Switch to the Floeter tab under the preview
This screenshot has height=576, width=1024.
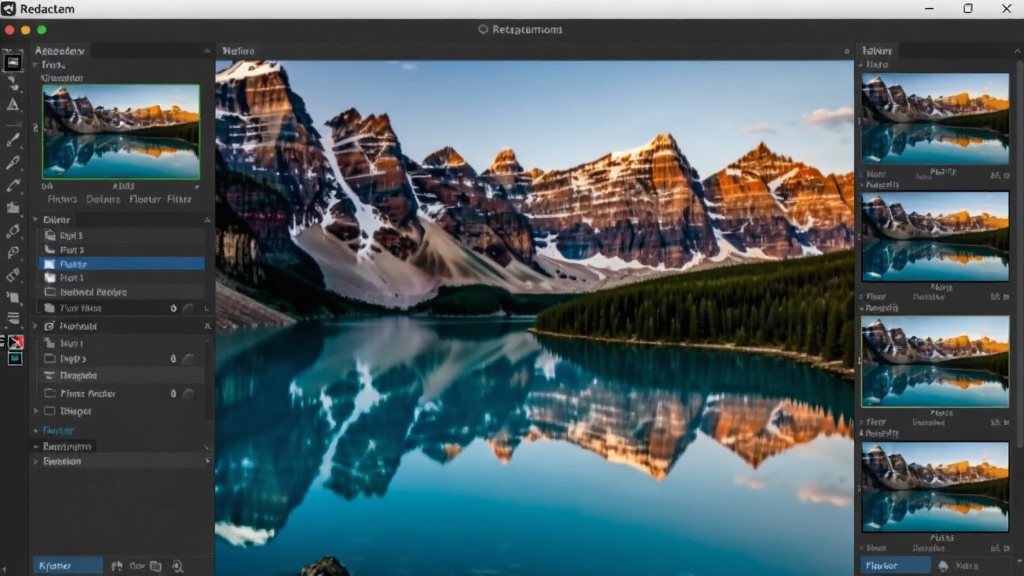pos(145,199)
